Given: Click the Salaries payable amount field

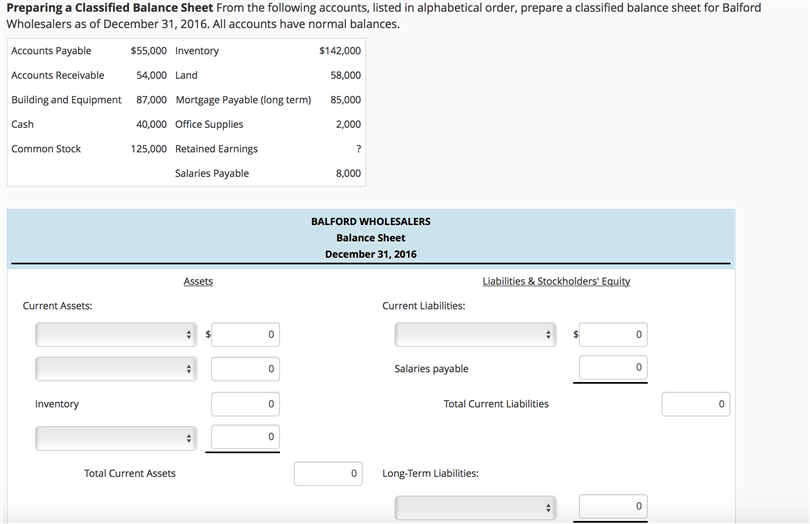Looking at the screenshot, I should [x=613, y=367].
